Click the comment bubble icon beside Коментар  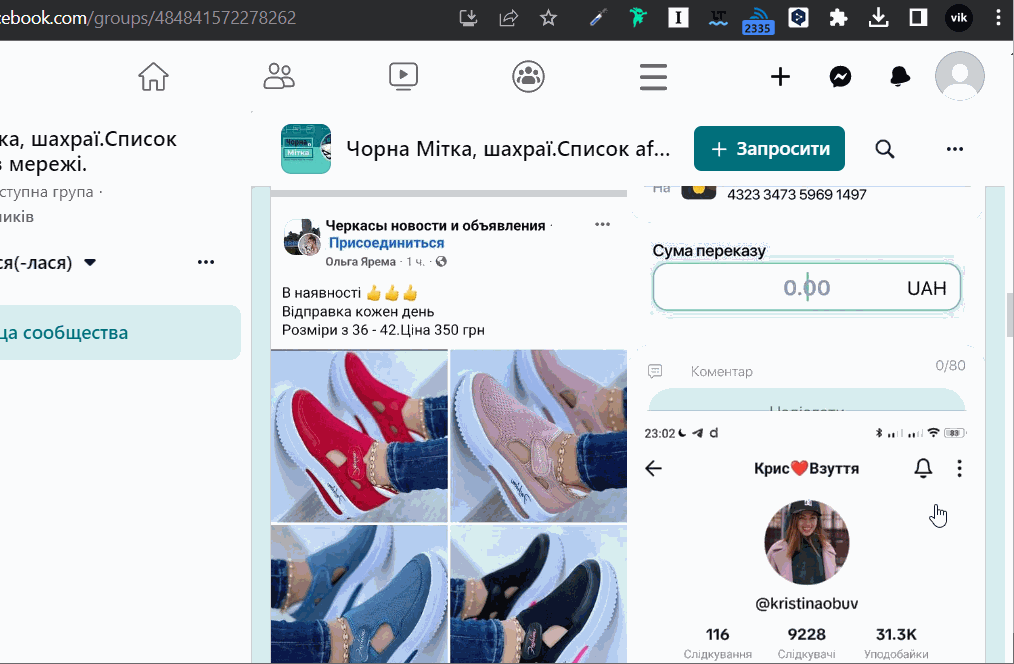click(655, 370)
